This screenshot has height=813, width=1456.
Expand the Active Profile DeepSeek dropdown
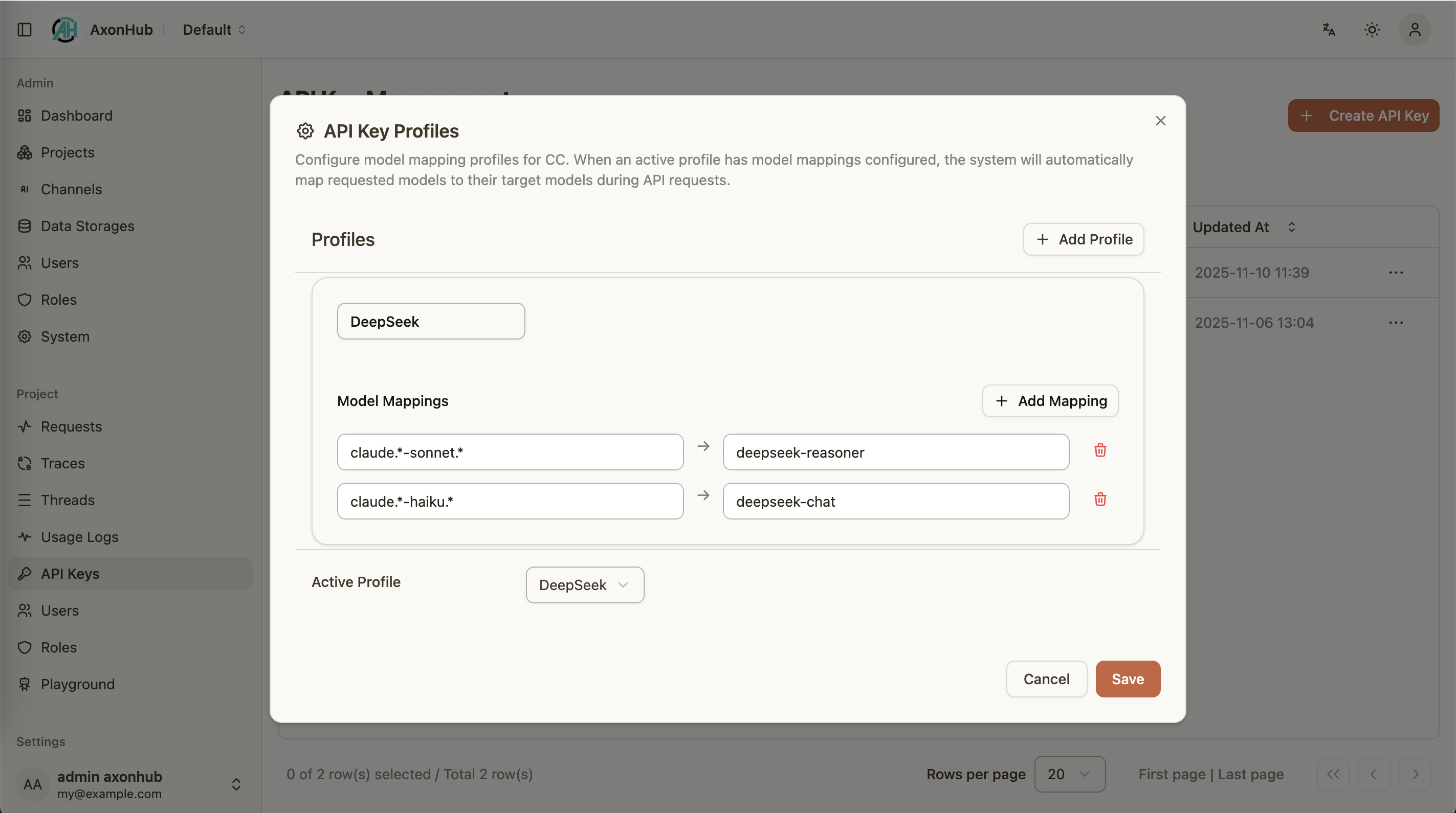click(584, 585)
